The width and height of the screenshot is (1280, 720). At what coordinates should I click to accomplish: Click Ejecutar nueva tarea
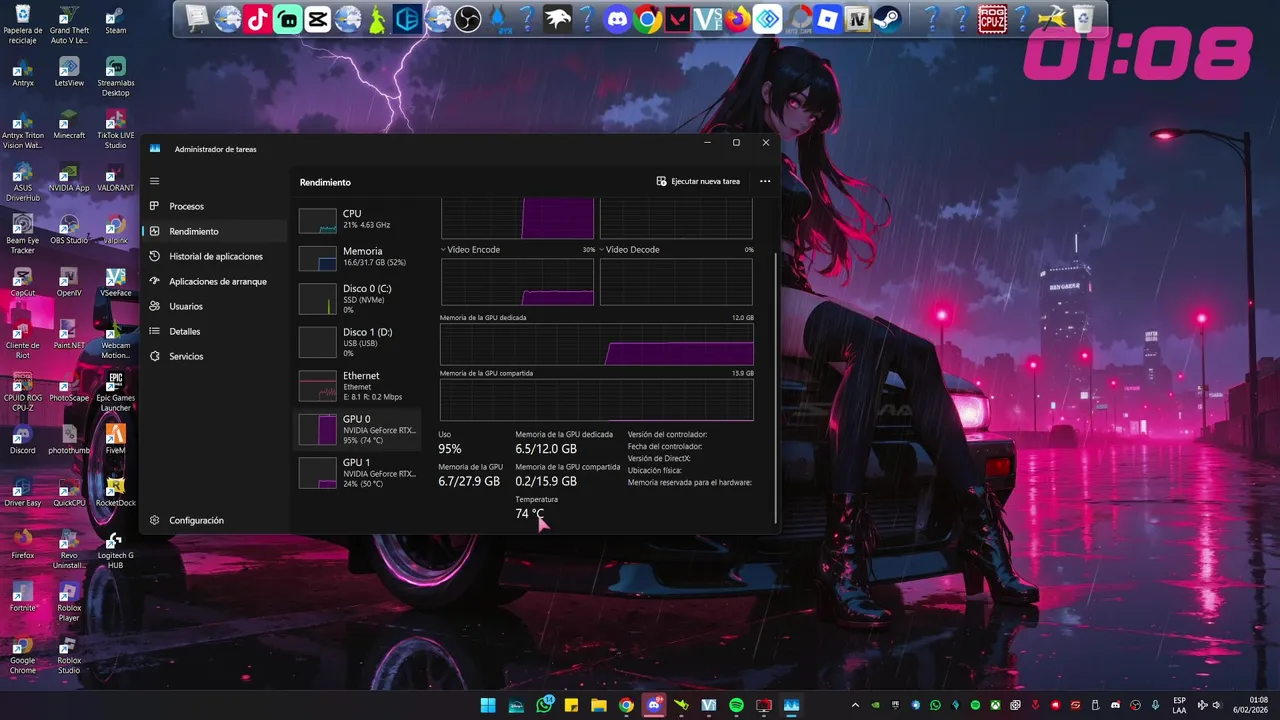(698, 181)
